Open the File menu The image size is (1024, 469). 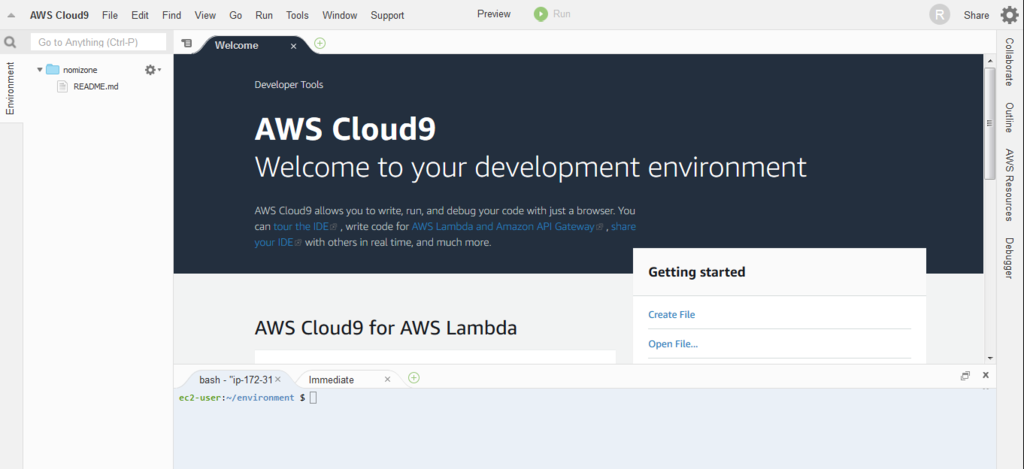click(x=110, y=15)
